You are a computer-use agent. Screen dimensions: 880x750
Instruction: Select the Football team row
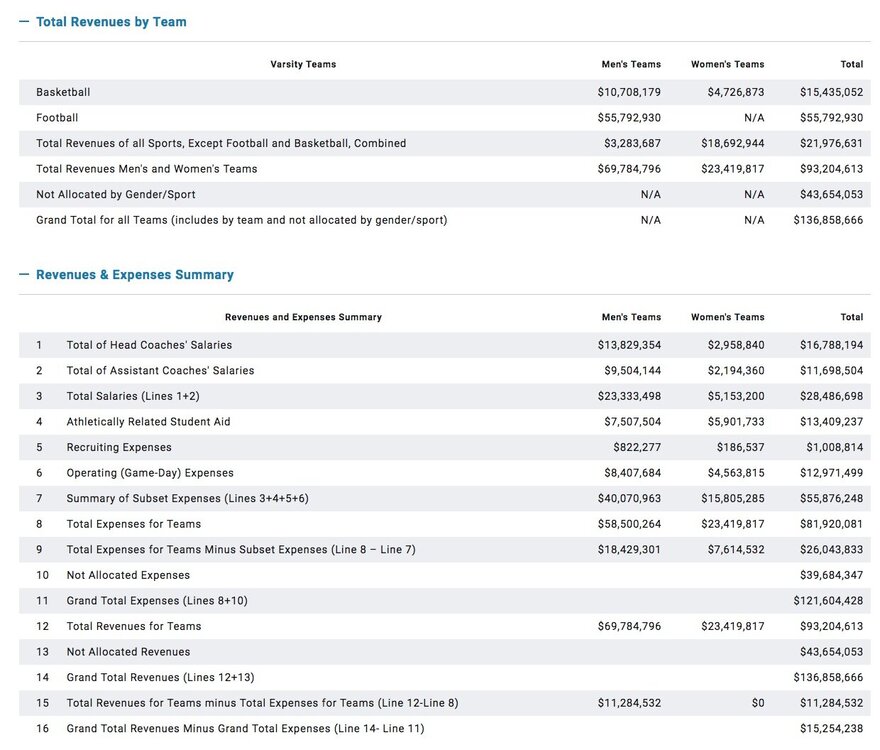(x=58, y=117)
